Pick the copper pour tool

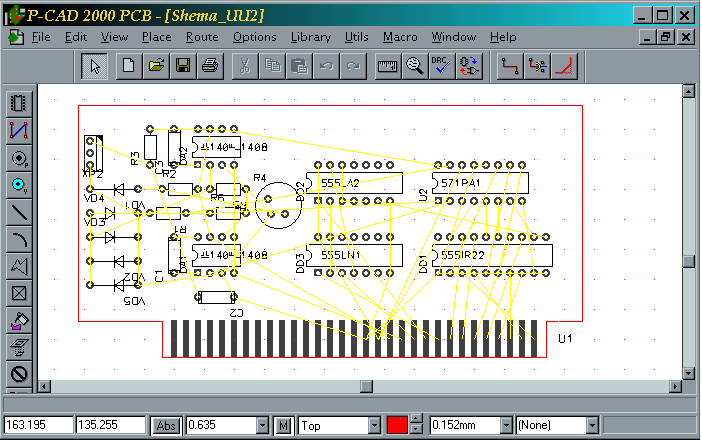click(x=19, y=320)
